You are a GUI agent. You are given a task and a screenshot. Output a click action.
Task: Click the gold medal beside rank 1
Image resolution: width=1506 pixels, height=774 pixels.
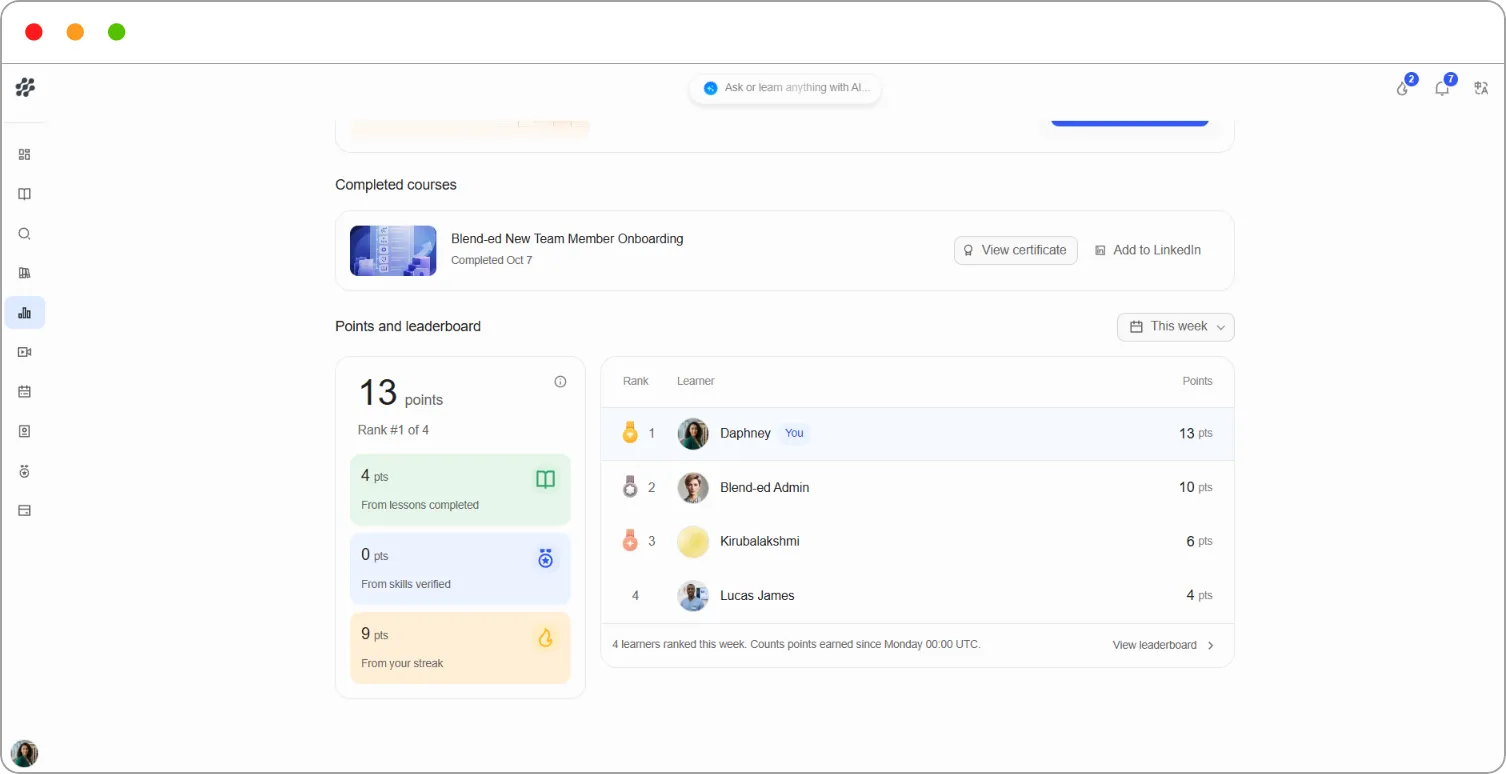pyautogui.click(x=630, y=433)
